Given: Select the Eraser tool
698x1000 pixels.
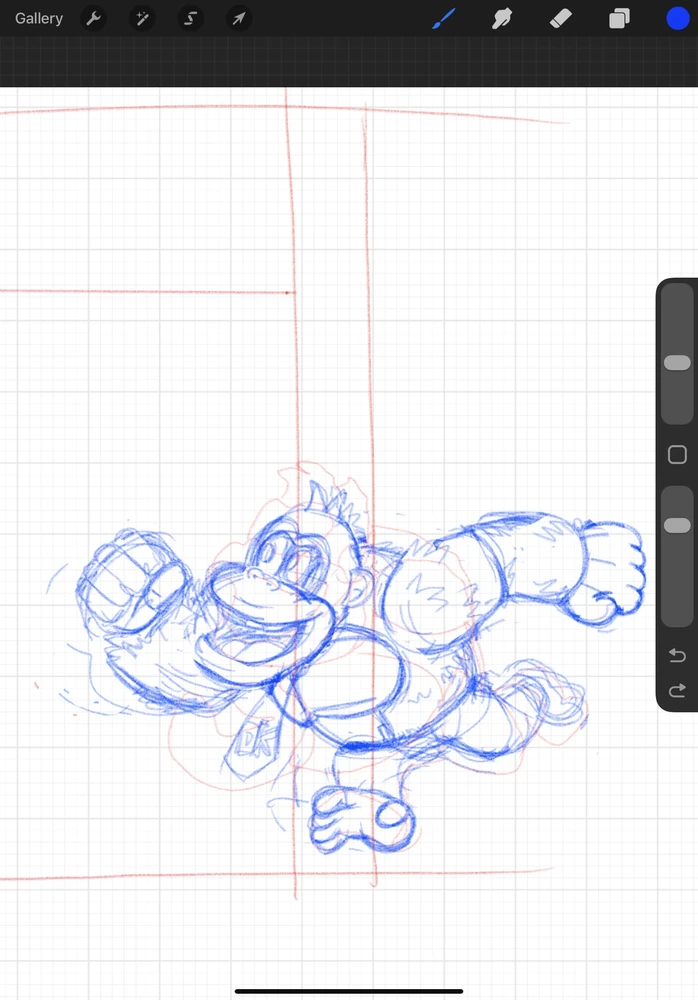Looking at the screenshot, I should pyautogui.click(x=561, y=18).
